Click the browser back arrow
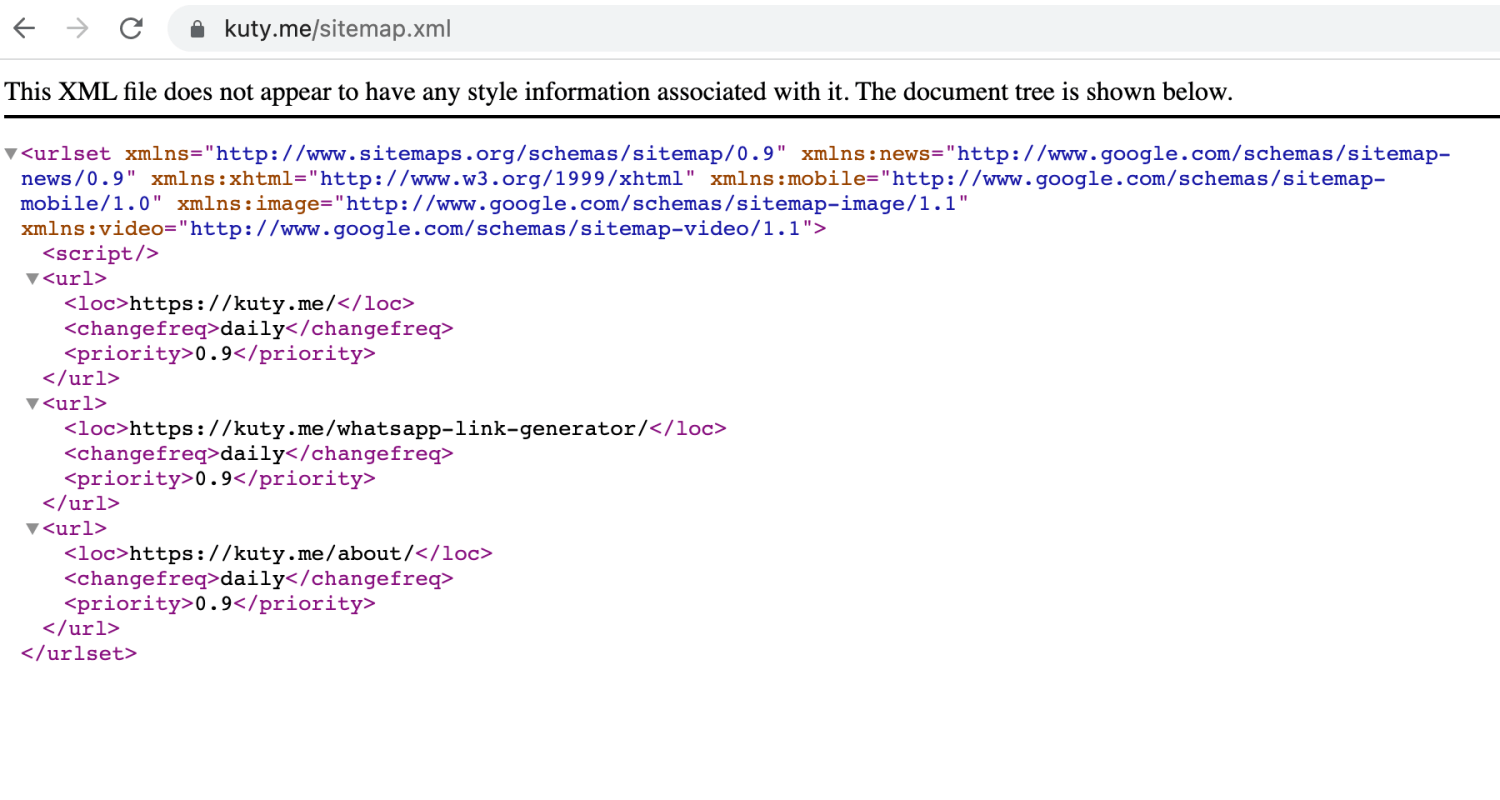 point(24,29)
